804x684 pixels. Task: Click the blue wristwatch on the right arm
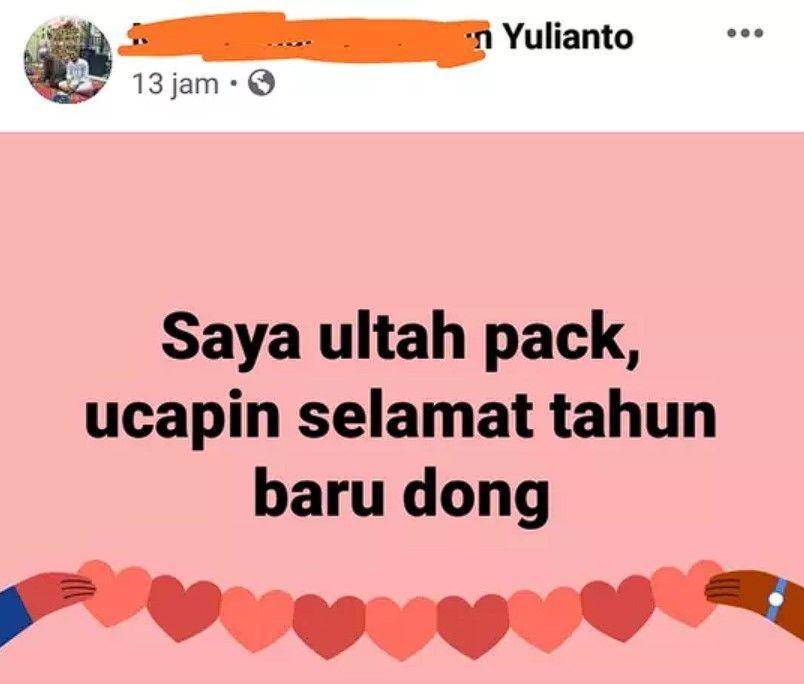778,599
